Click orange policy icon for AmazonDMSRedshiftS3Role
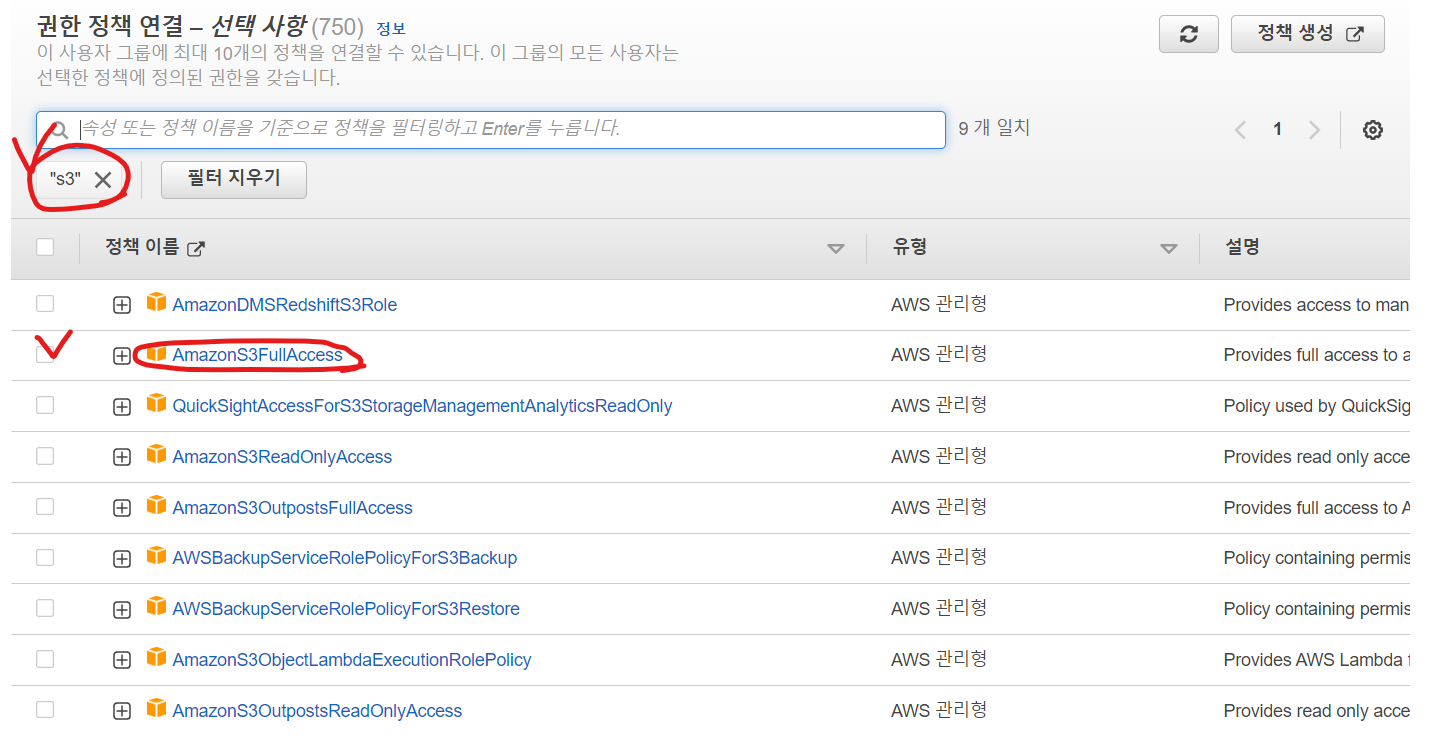The height and width of the screenshot is (735, 1446). (156, 302)
